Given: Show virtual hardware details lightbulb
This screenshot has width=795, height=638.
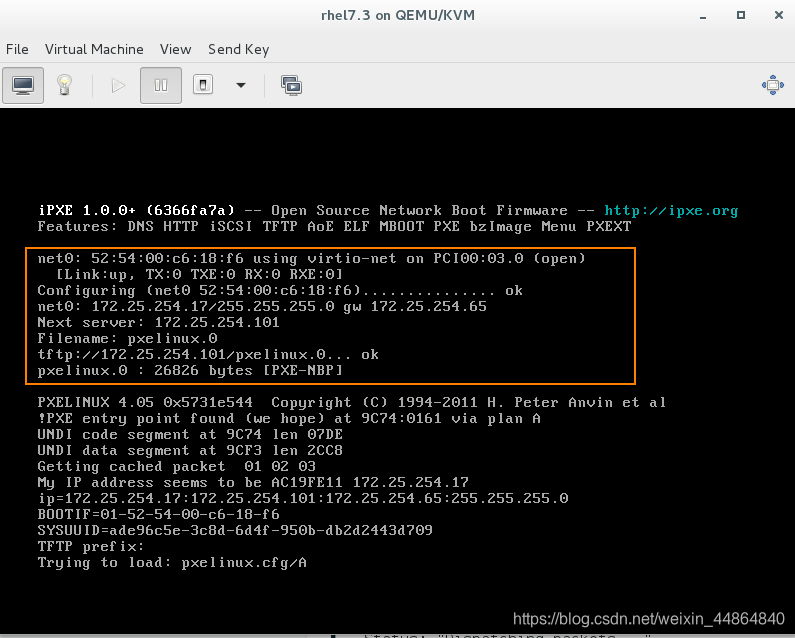Looking at the screenshot, I should (x=64, y=85).
